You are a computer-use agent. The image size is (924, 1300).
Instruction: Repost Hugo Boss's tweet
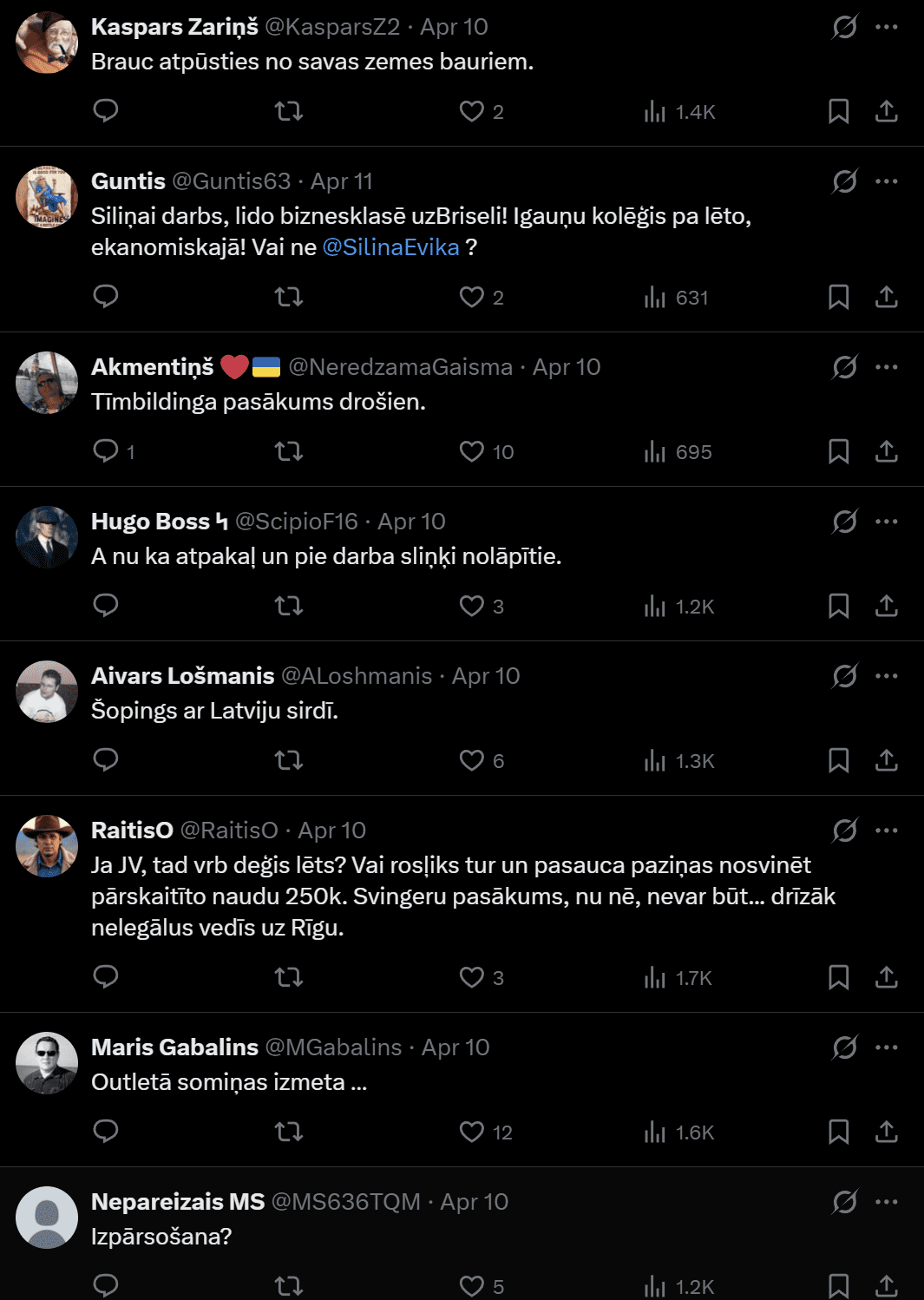click(x=288, y=606)
